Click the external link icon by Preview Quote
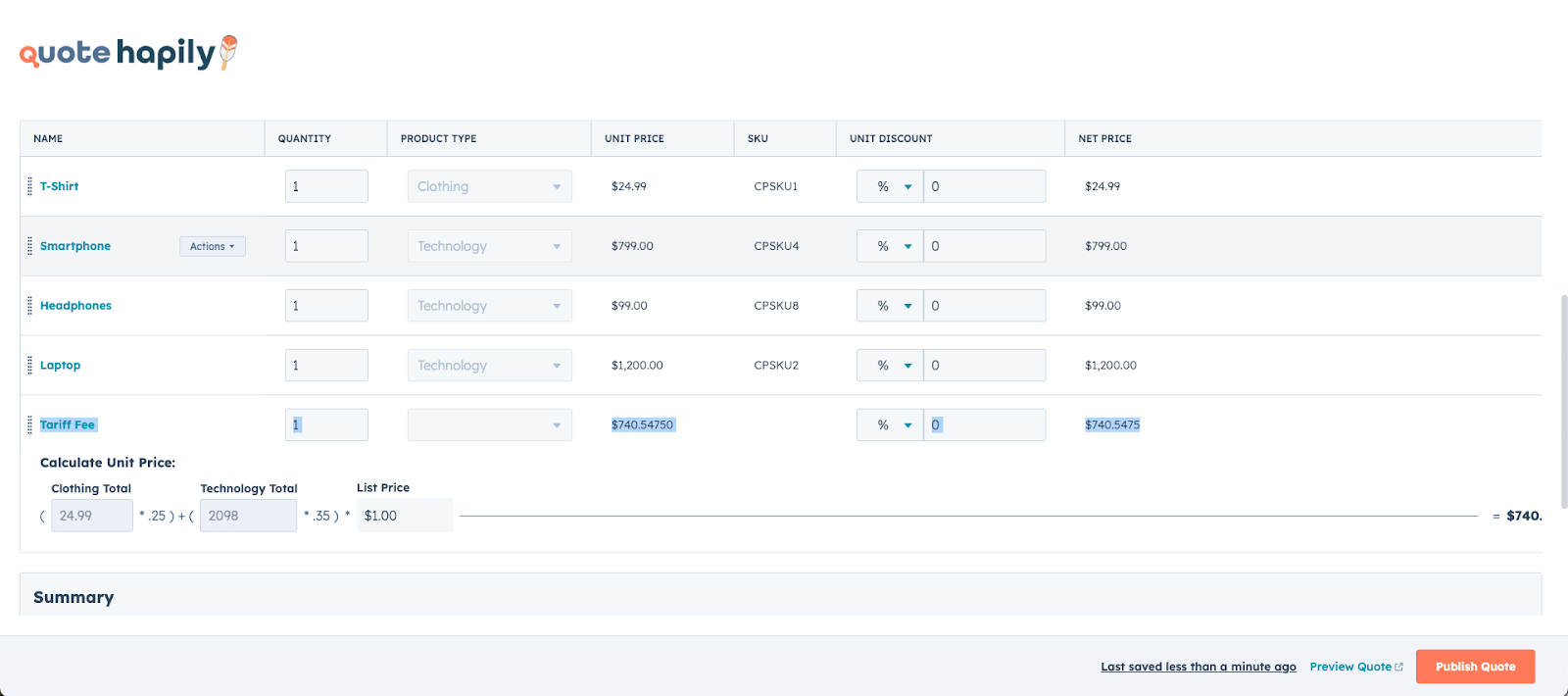The width and height of the screenshot is (1568, 696). coord(1398,667)
